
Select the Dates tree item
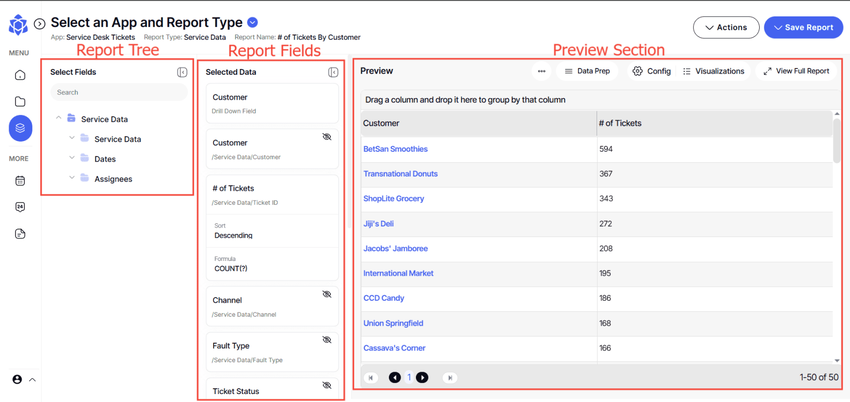(105, 159)
